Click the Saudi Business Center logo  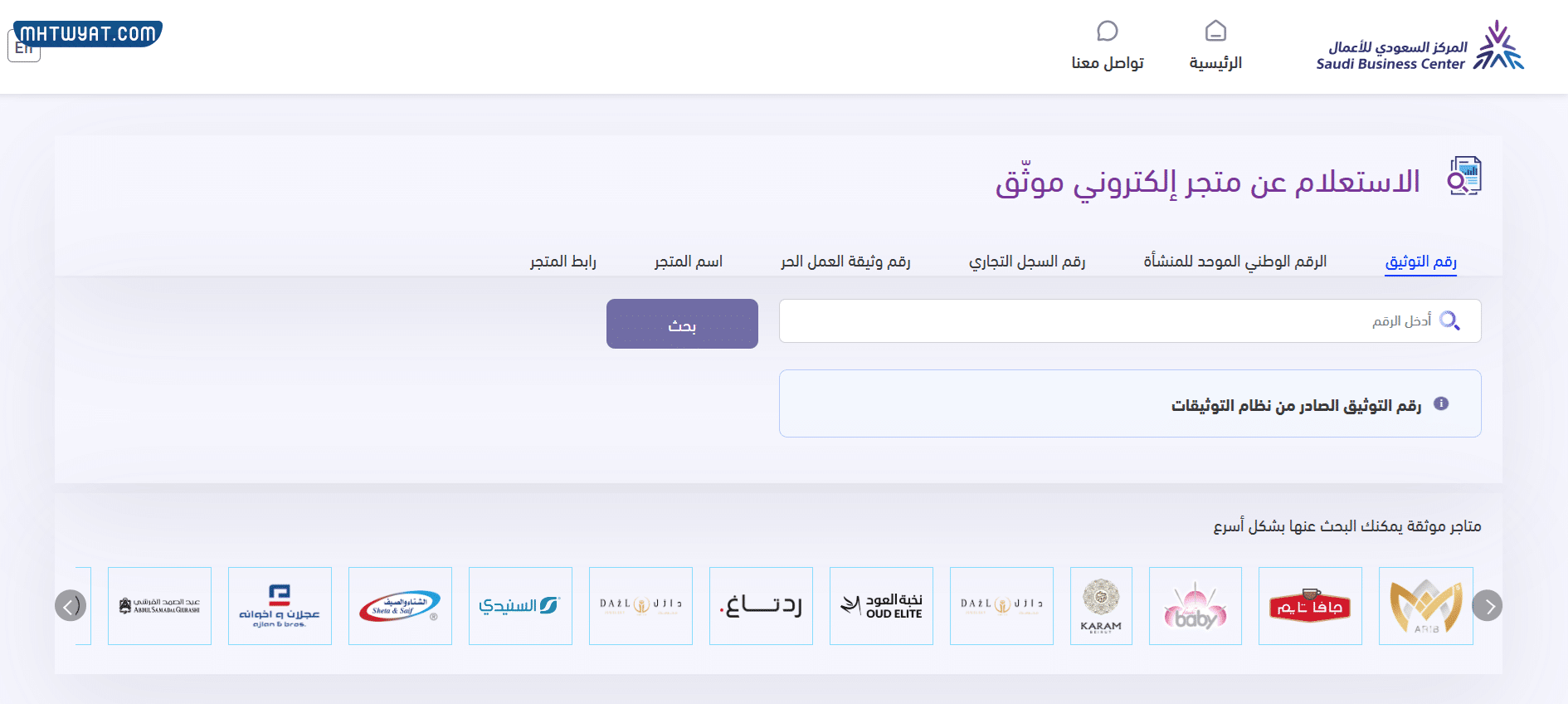pos(1419,46)
